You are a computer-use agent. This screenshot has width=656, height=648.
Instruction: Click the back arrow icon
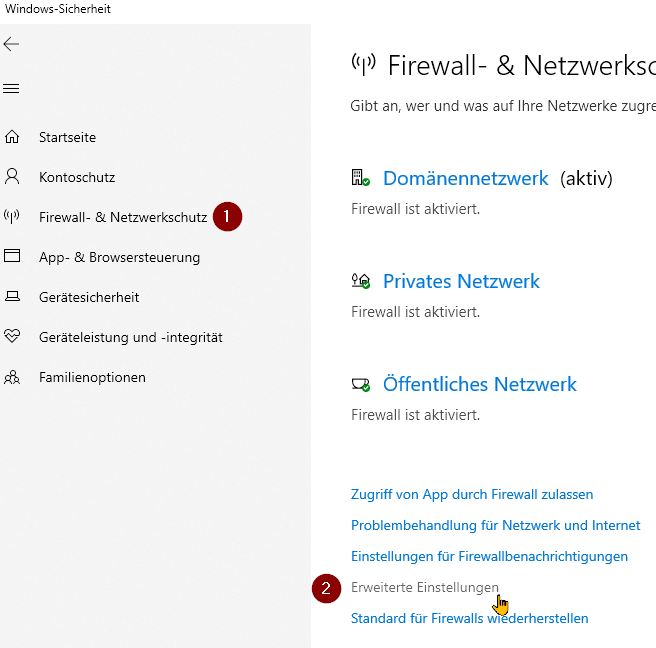point(12,44)
